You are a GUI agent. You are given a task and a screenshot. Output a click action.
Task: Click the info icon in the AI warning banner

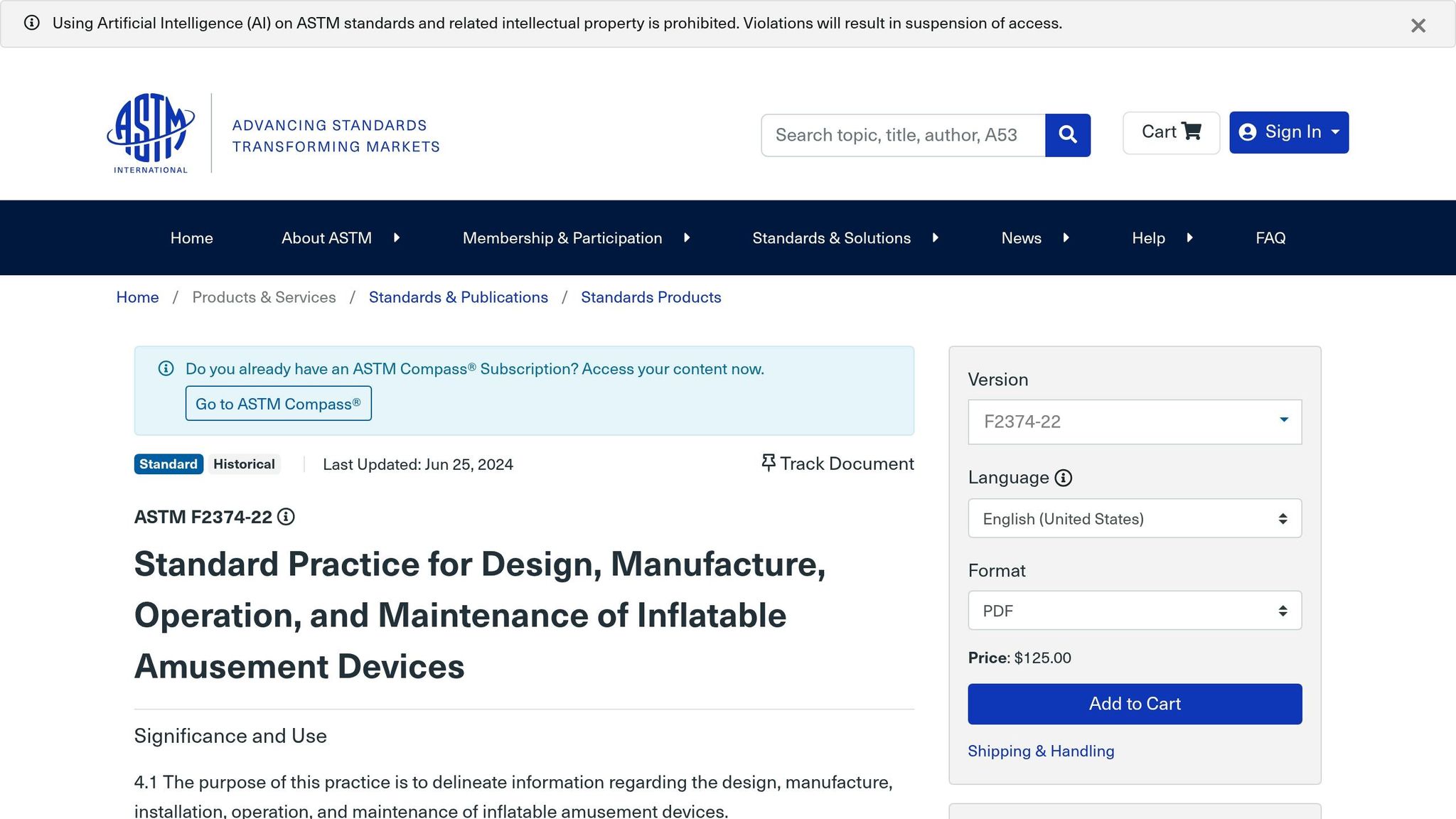pyautogui.click(x=32, y=23)
